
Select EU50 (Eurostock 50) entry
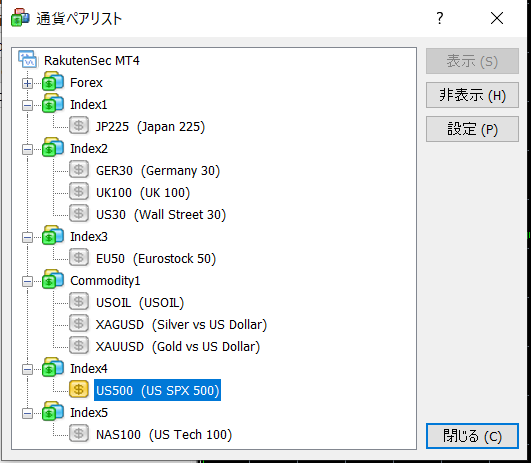pos(156,259)
